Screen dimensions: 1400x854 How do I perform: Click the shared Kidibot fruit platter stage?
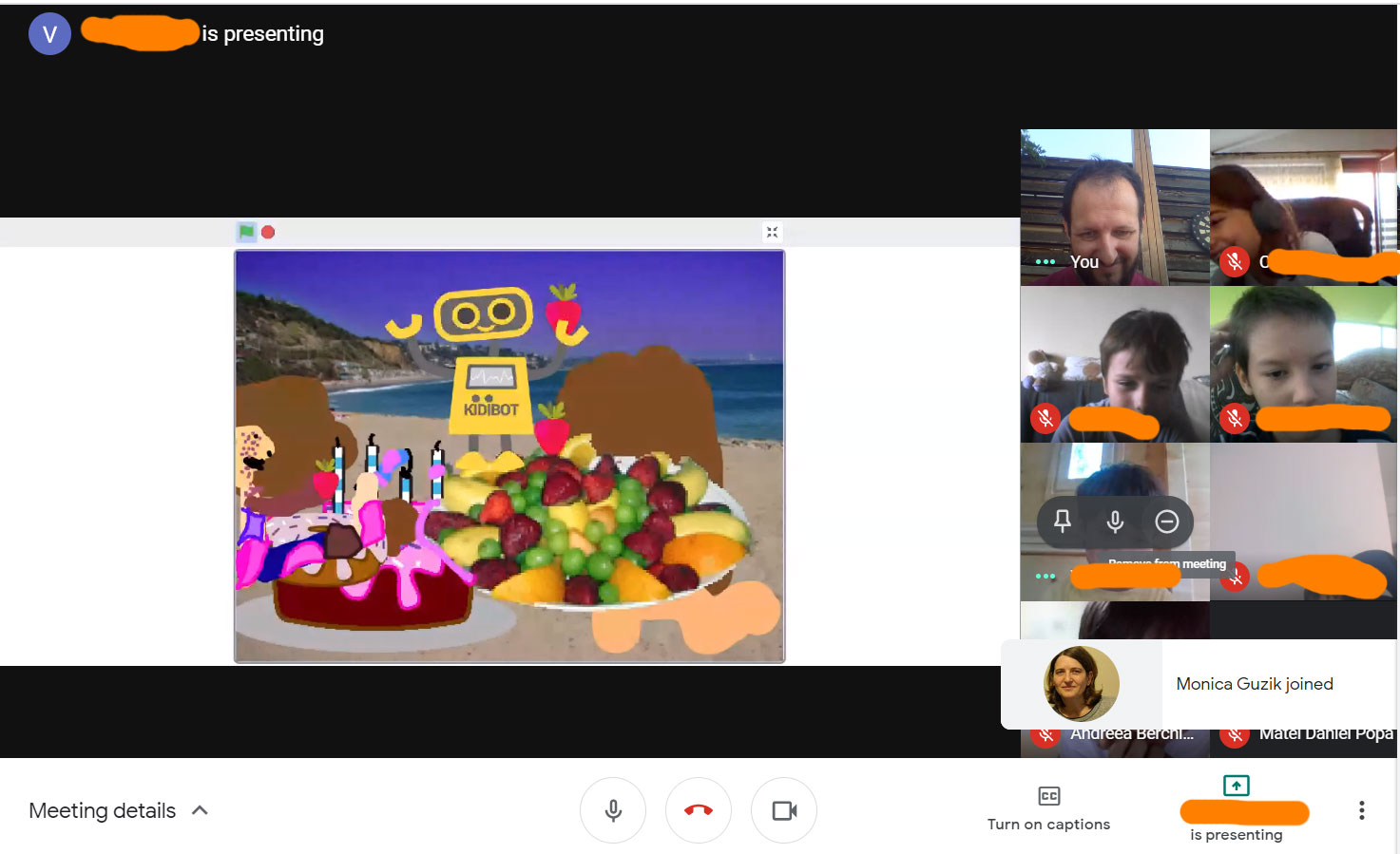(509, 456)
